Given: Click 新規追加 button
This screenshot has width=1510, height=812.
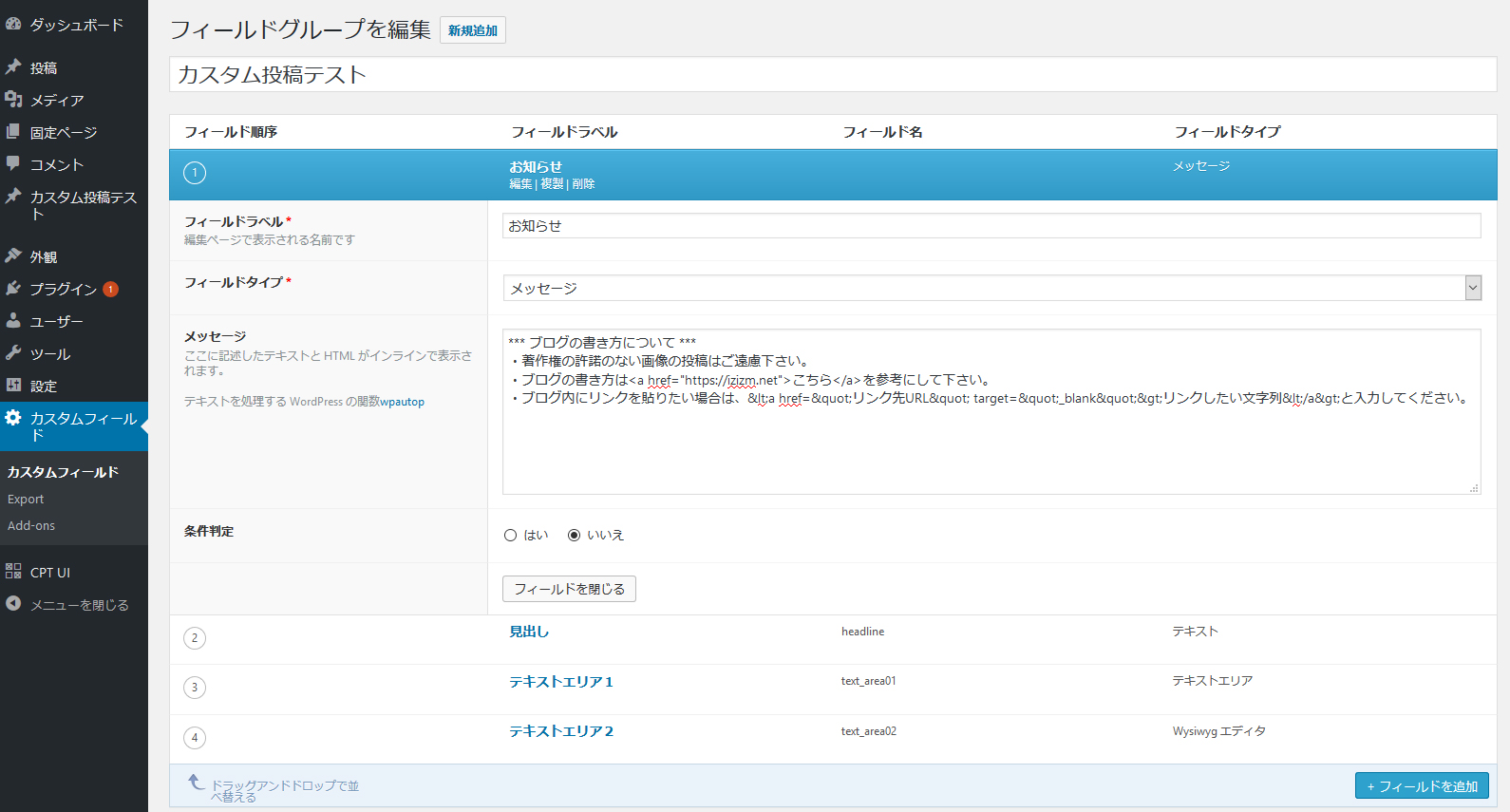Looking at the screenshot, I should 473,30.
